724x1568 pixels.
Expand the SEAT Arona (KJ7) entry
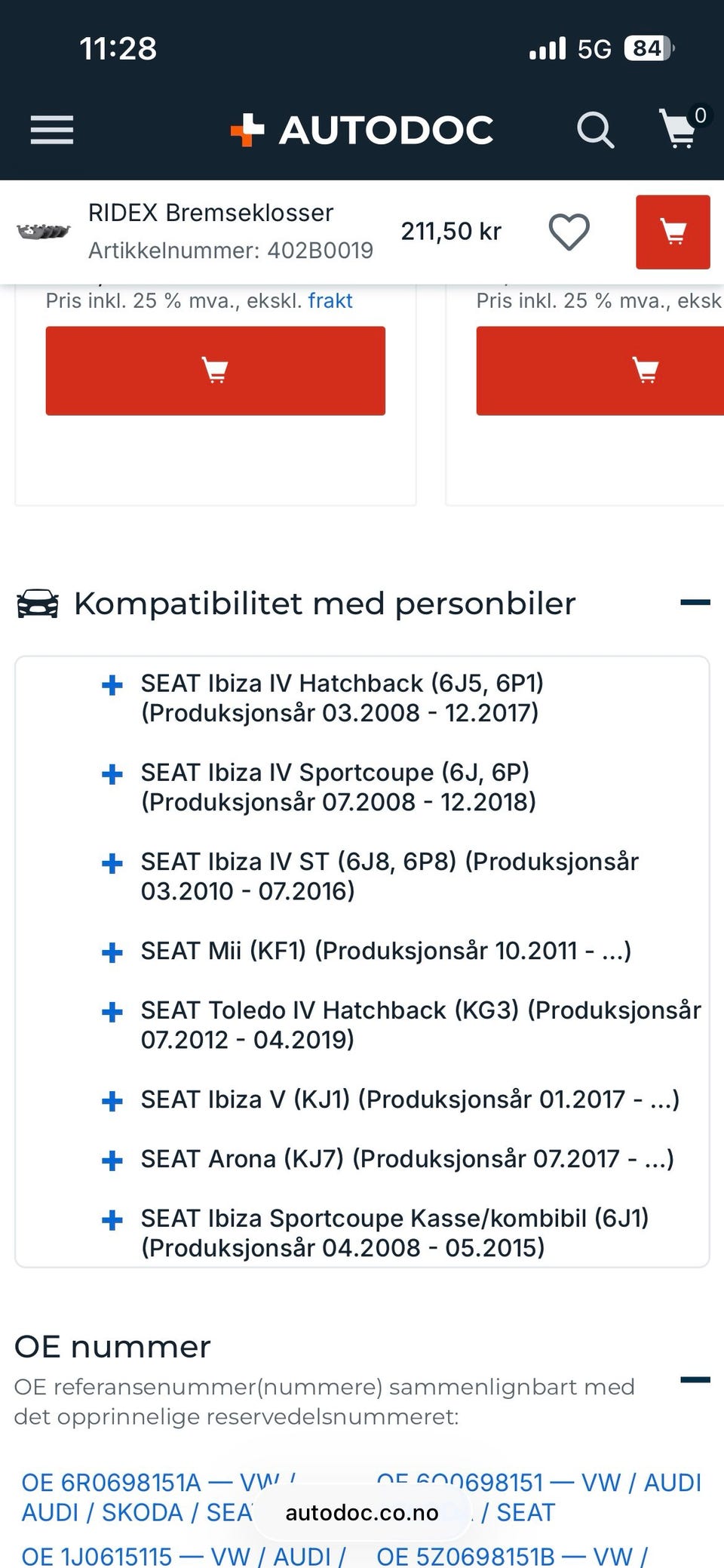pyautogui.click(x=112, y=1161)
